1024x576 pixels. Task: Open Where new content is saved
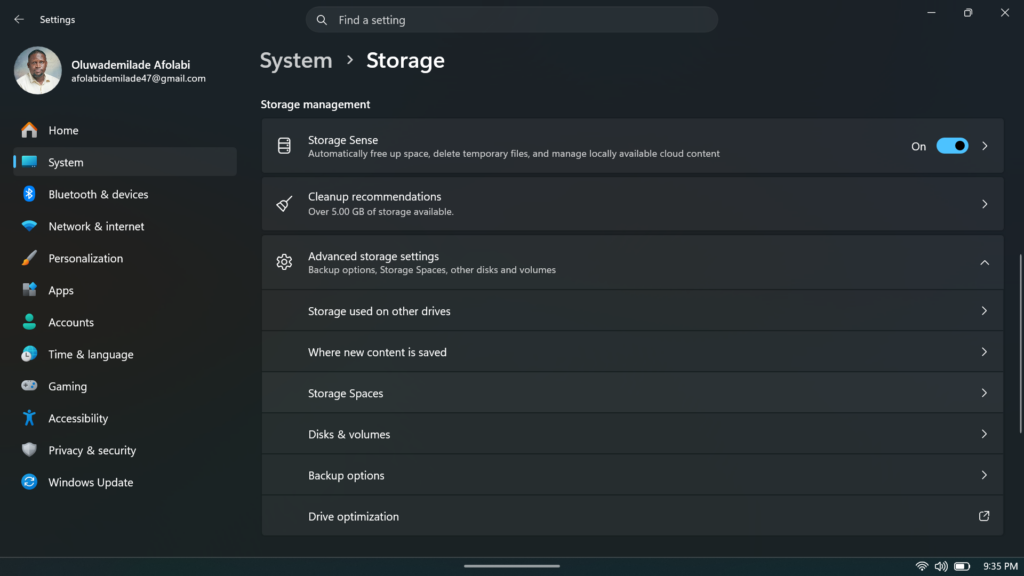[x=632, y=352]
